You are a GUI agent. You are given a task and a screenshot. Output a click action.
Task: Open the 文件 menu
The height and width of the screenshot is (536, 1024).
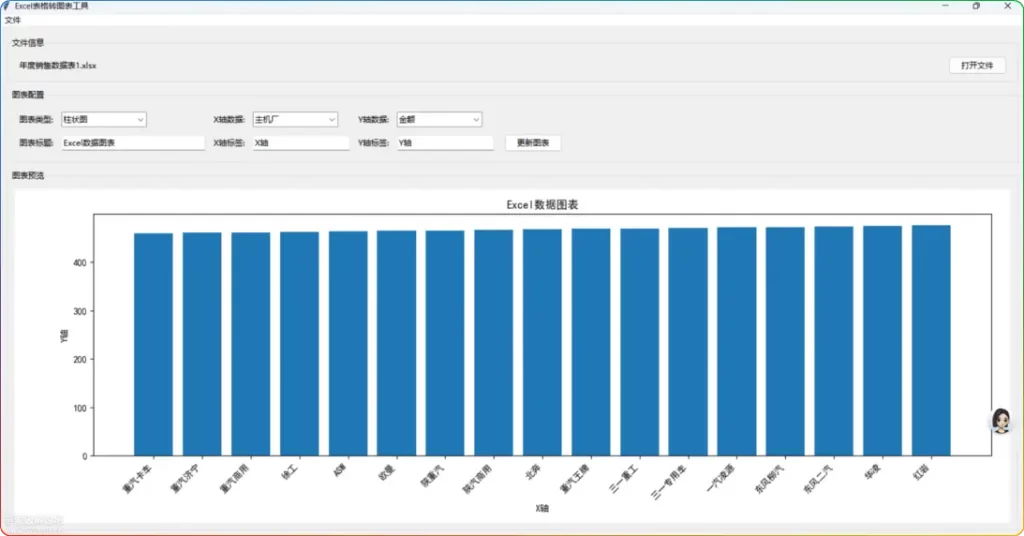12,20
